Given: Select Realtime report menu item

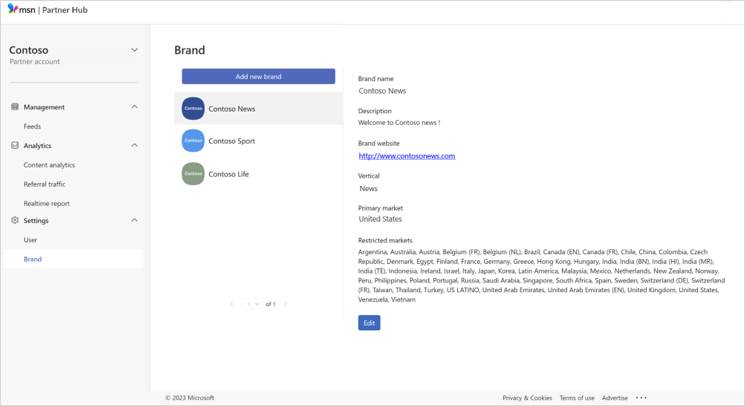Looking at the screenshot, I should pos(47,204).
